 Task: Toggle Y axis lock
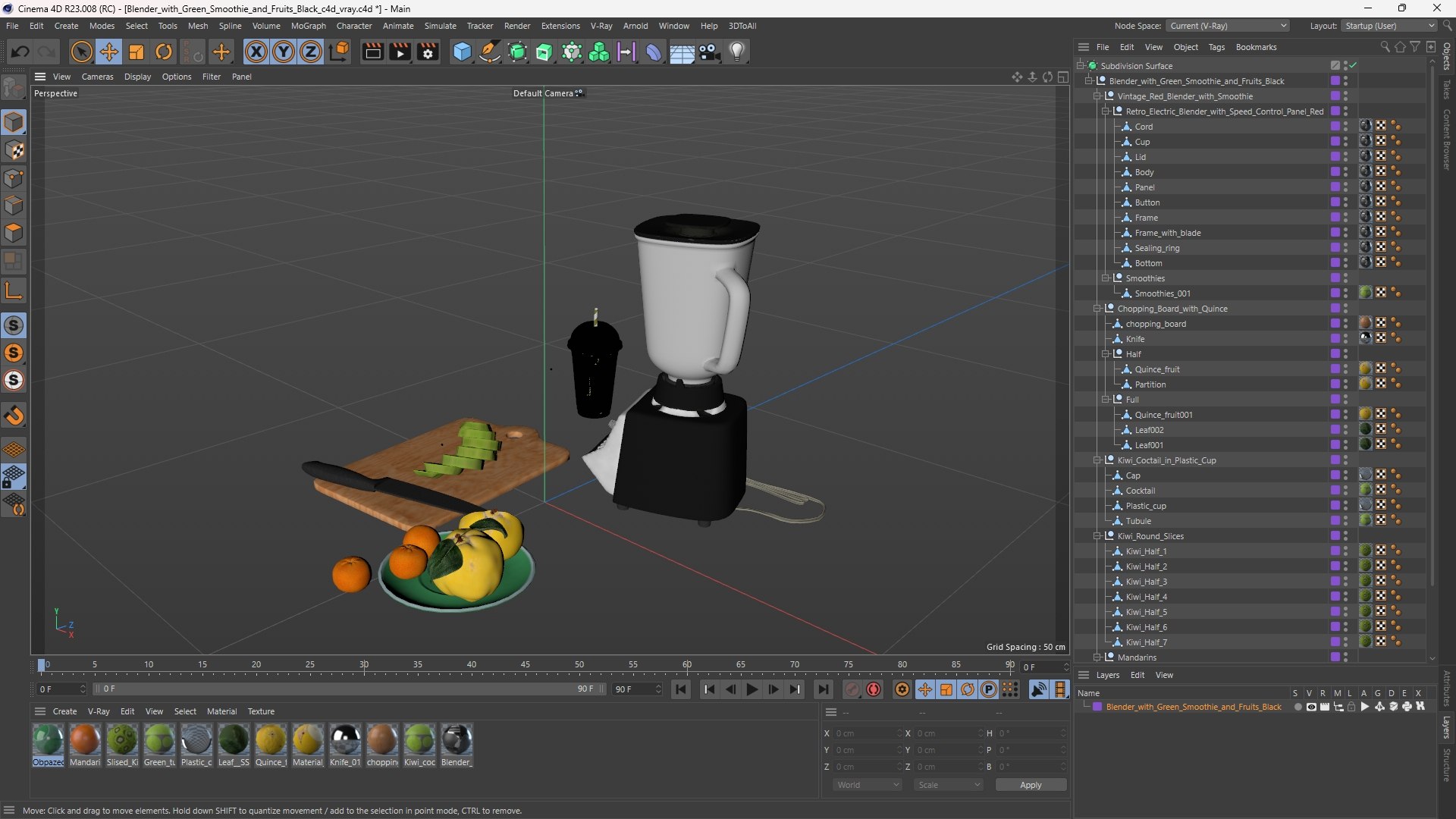(x=284, y=52)
